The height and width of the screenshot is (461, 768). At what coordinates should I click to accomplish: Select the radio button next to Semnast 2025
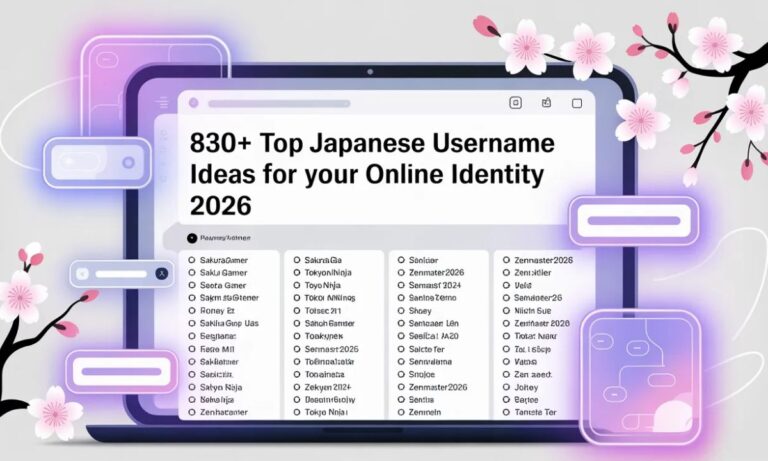point(297,349)
